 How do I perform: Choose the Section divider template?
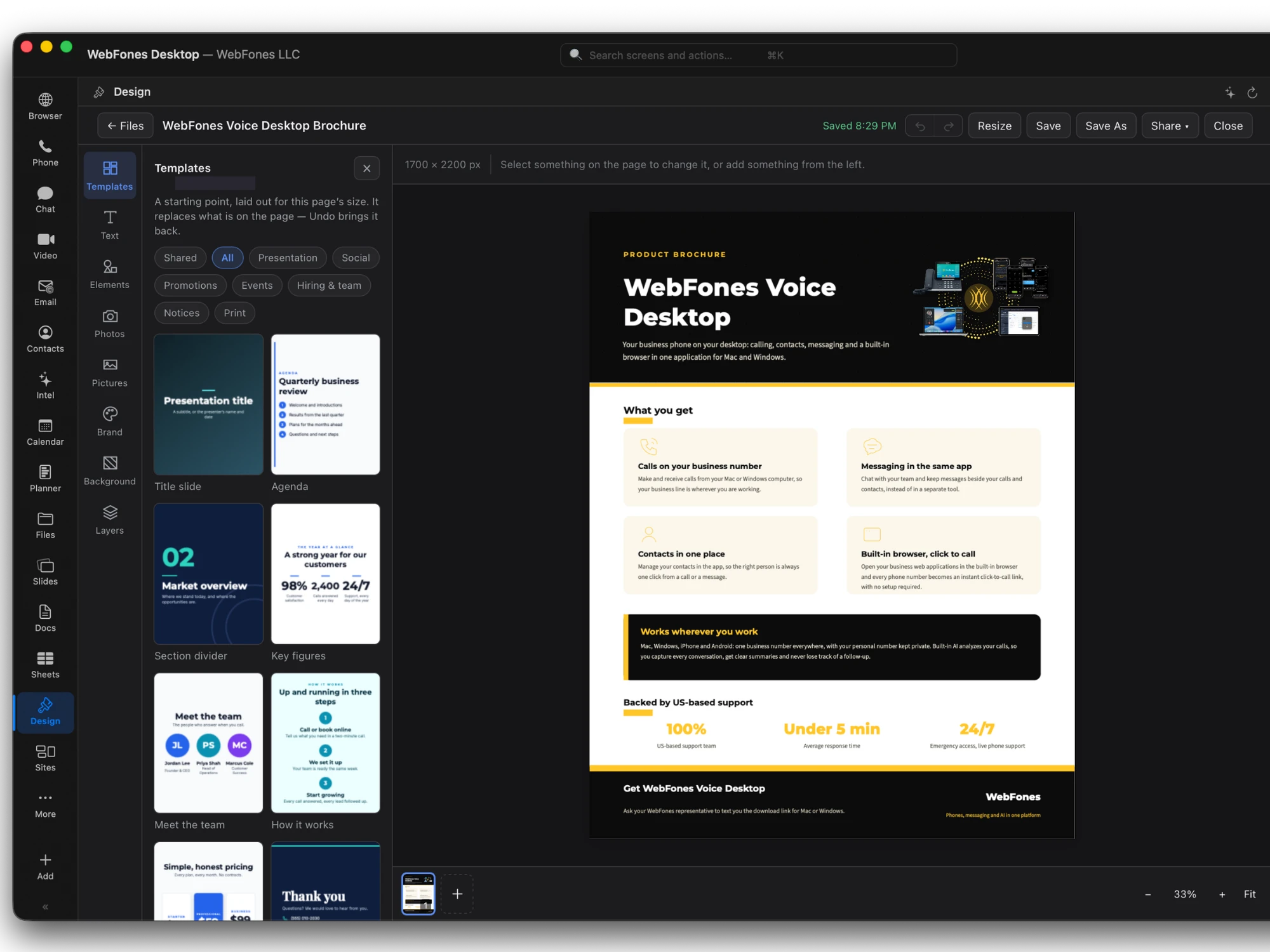click(208, 574)
